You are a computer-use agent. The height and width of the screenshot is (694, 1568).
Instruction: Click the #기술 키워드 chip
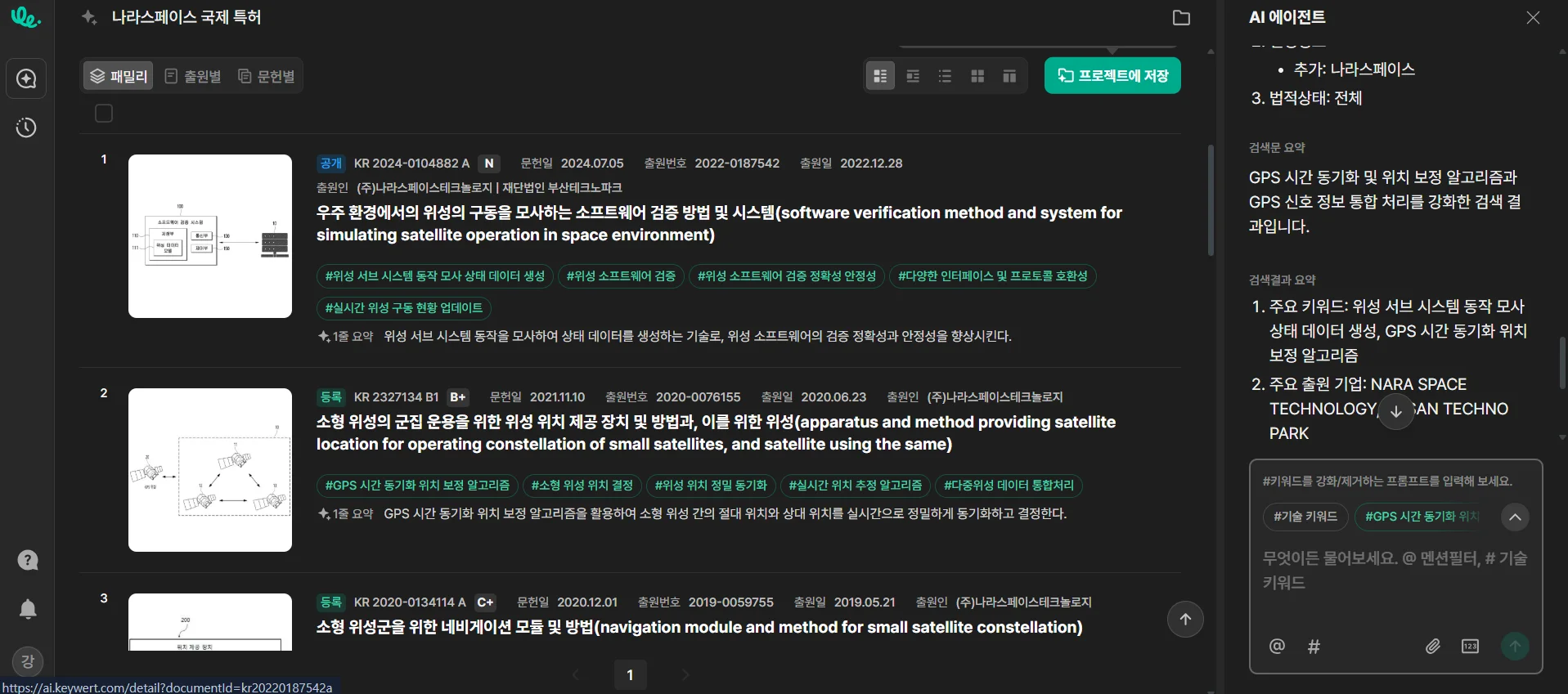(1305, 517)
